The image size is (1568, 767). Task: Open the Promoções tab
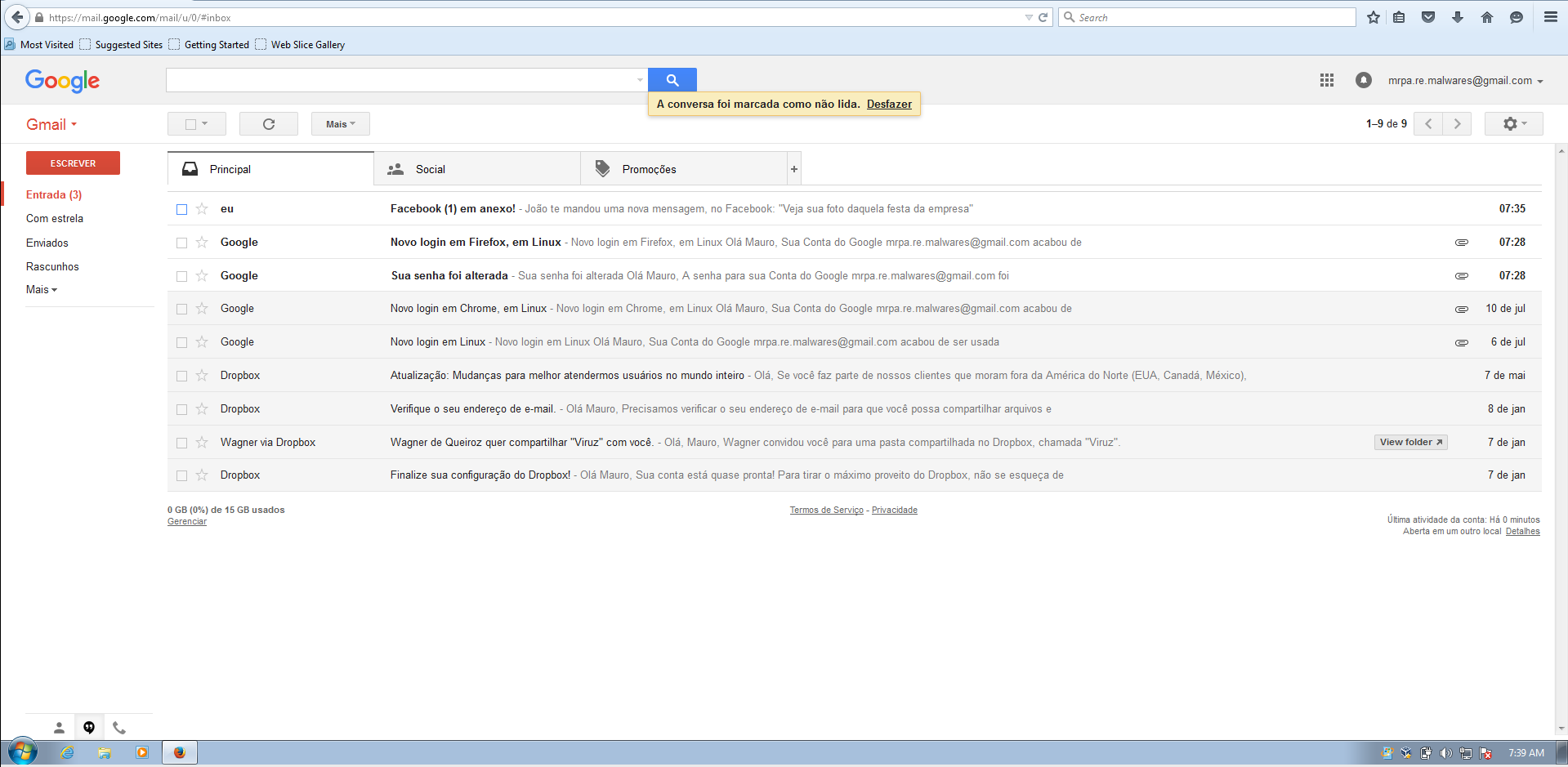(x=650, y=168)
